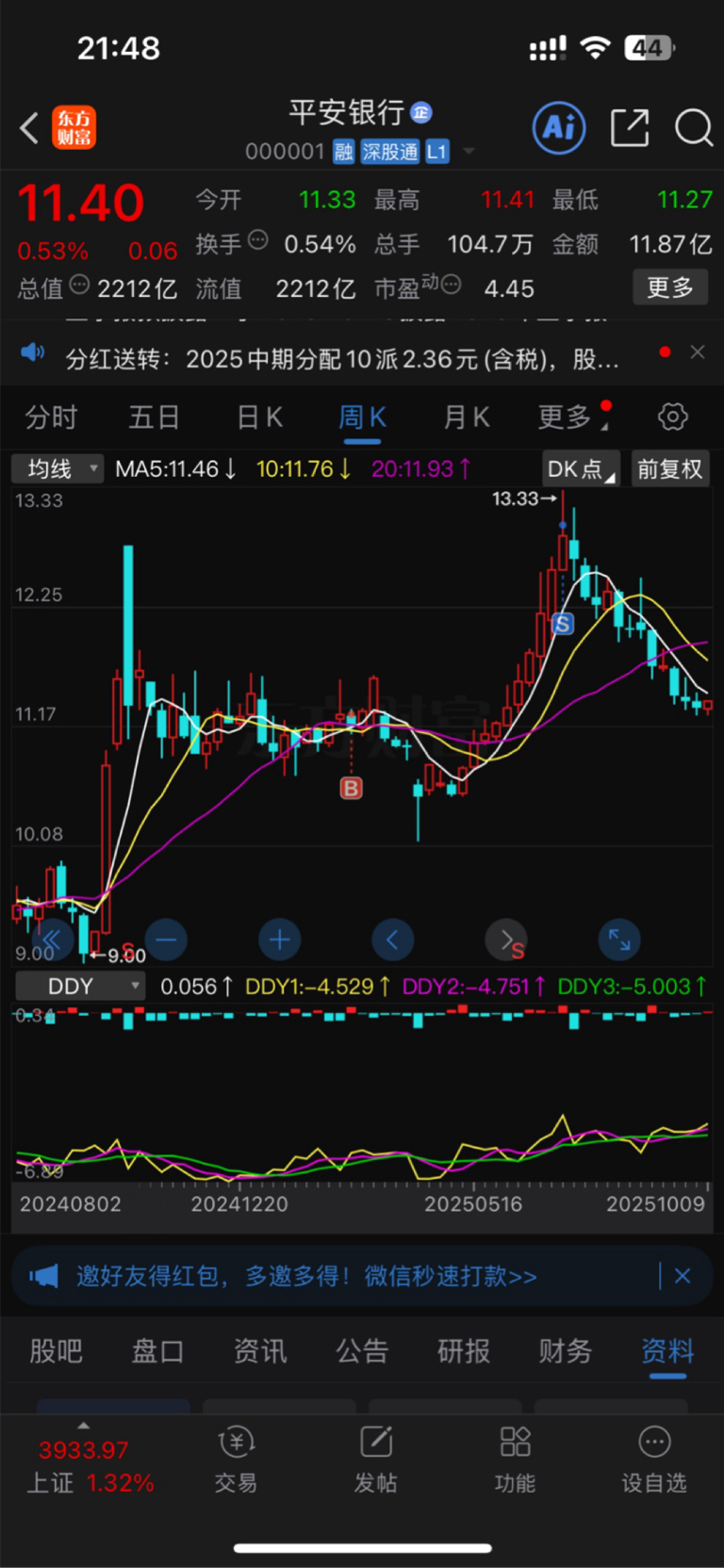Tap the 20250516 date on axis
Image resolution: width=724 pixels, height=1568 pixels.
473,1204
